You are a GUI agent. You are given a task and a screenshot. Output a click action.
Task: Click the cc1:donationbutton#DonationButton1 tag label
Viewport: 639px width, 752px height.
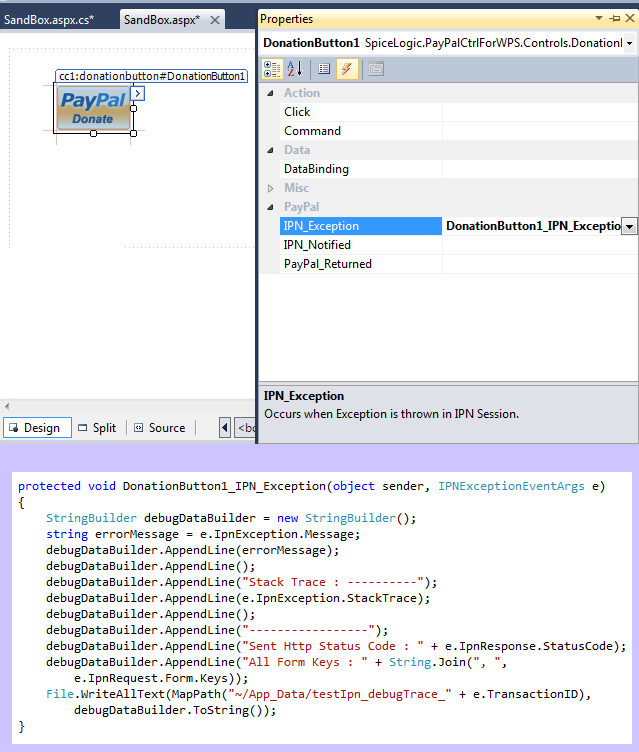point(152,76)
